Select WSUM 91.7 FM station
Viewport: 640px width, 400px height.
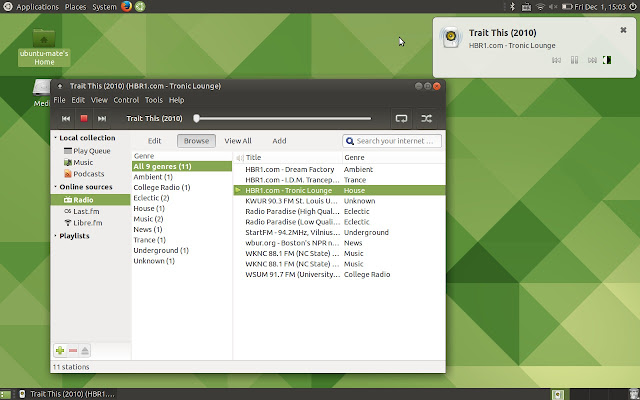click(340, 275)
